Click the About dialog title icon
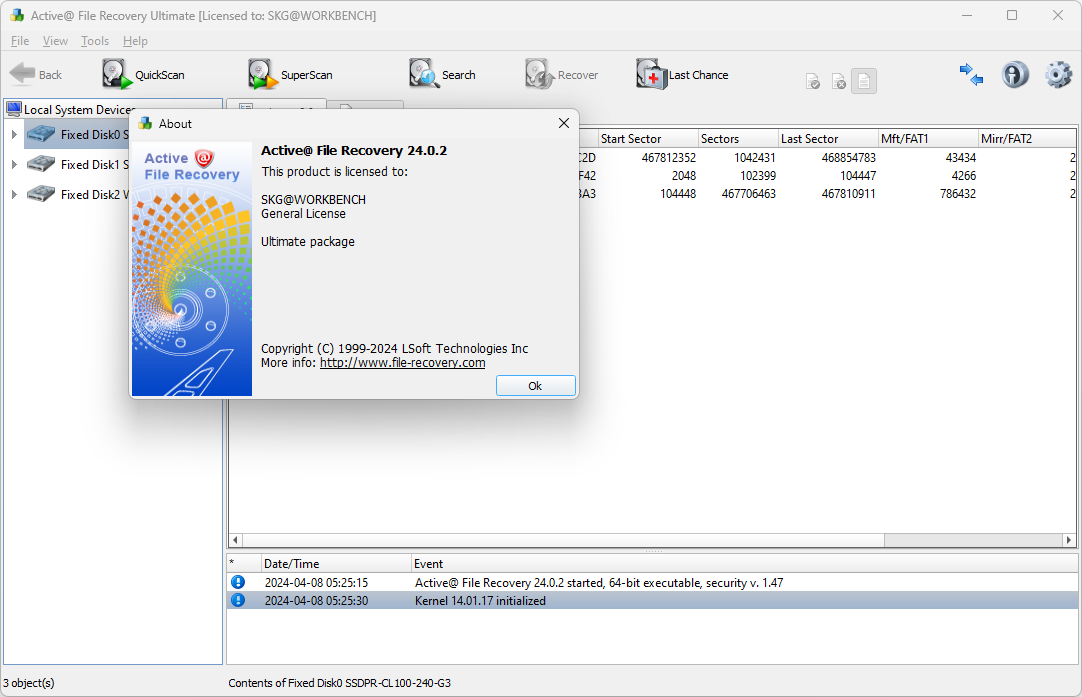This screenshot has height=697, width=1082. coord(145,124)
